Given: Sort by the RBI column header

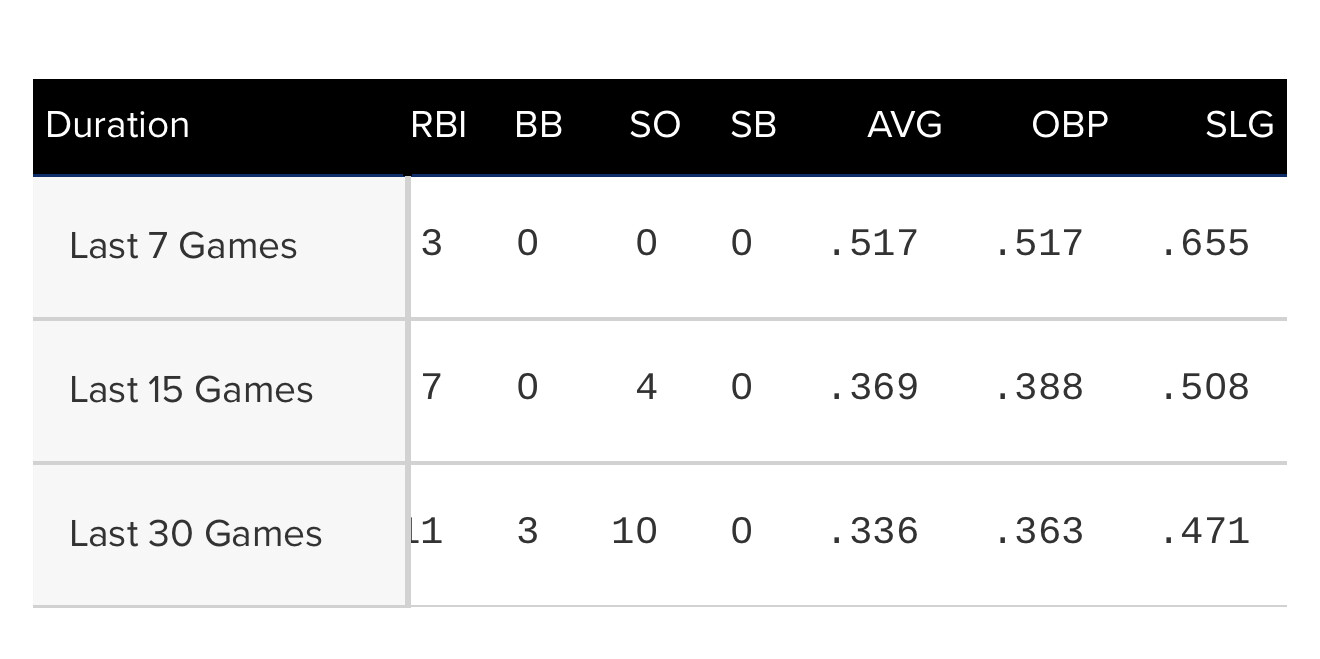Looking at the screenshot, I should [439, 125].
